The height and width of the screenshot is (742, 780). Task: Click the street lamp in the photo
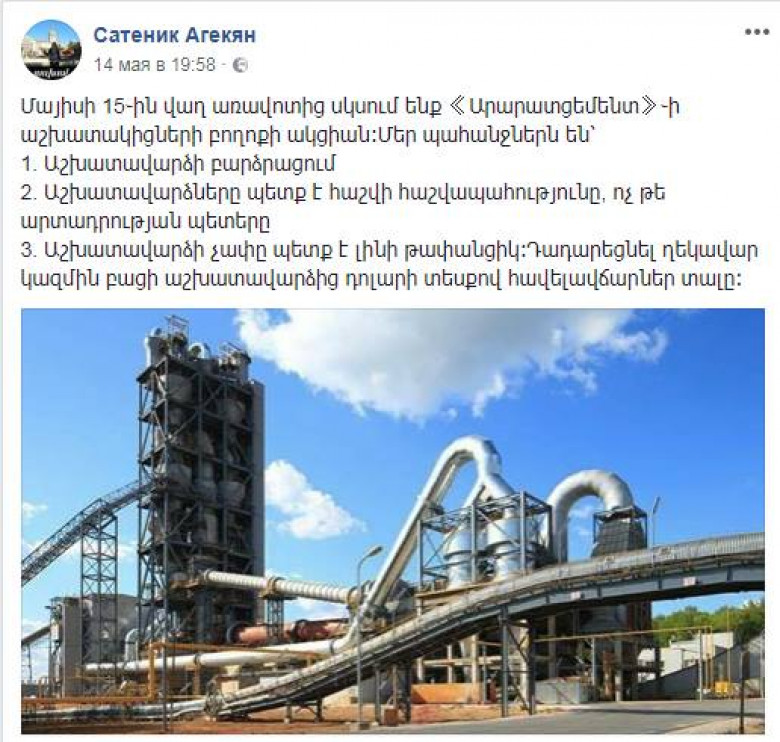point(362,632)
